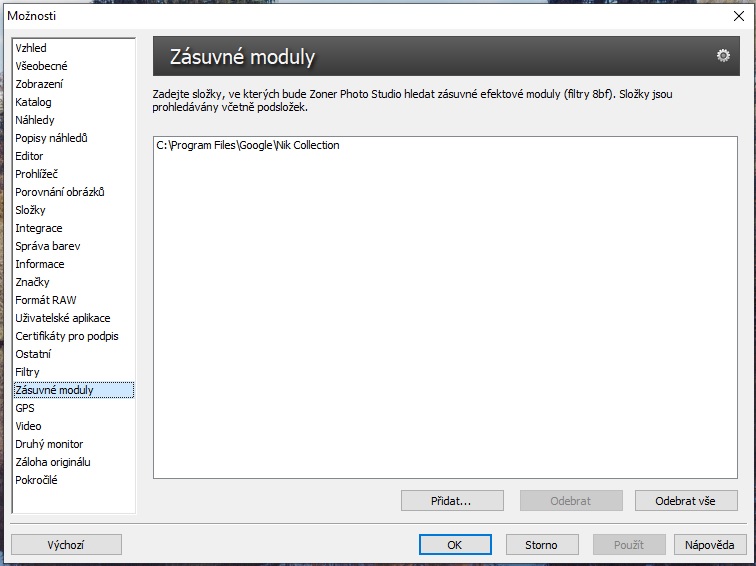756x566 pixels.
Task: Close the Možnosti dialog window
Action: pos(739,15)
